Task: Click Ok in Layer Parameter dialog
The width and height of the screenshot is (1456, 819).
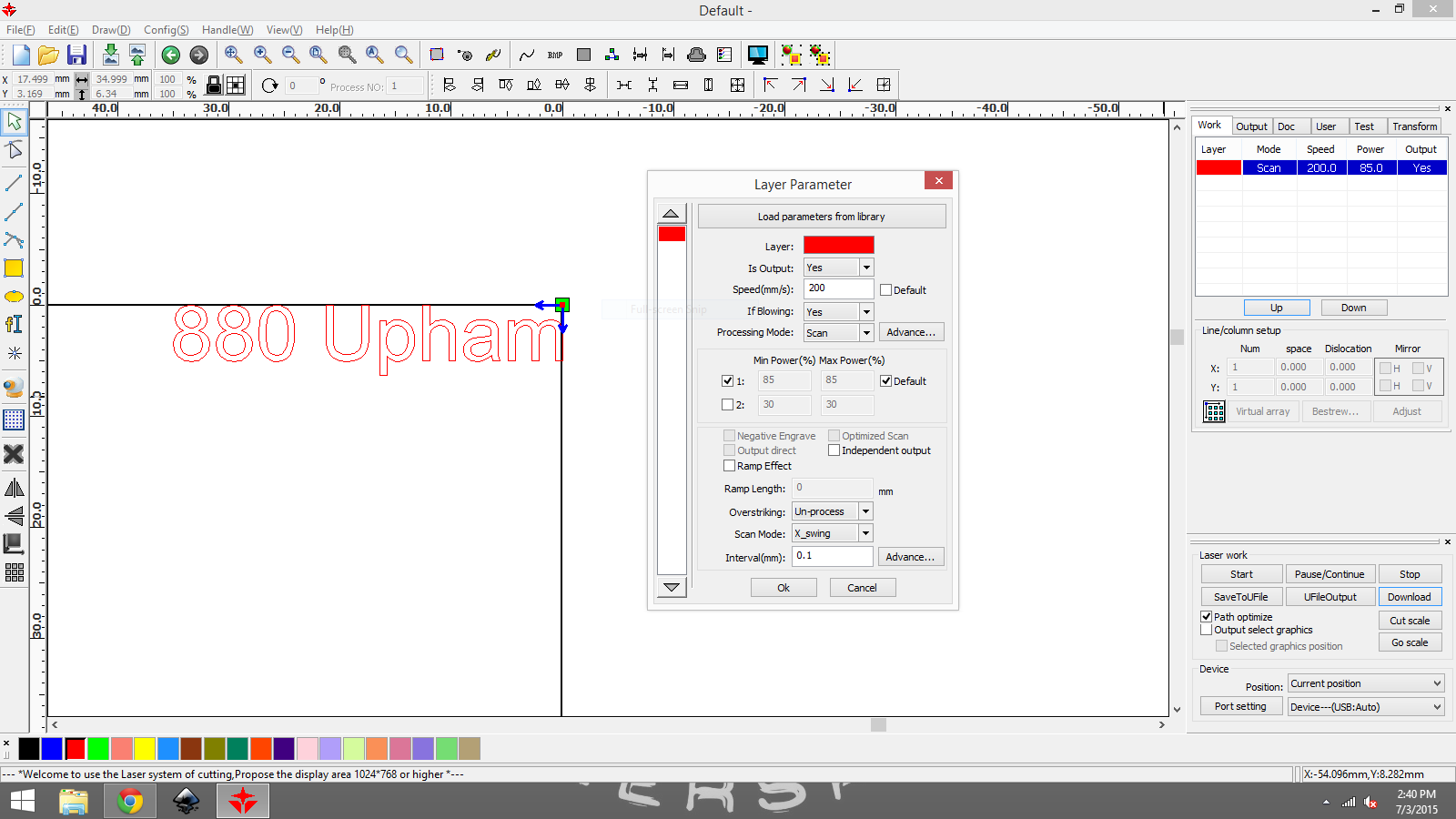Action: tap(784, 588)
